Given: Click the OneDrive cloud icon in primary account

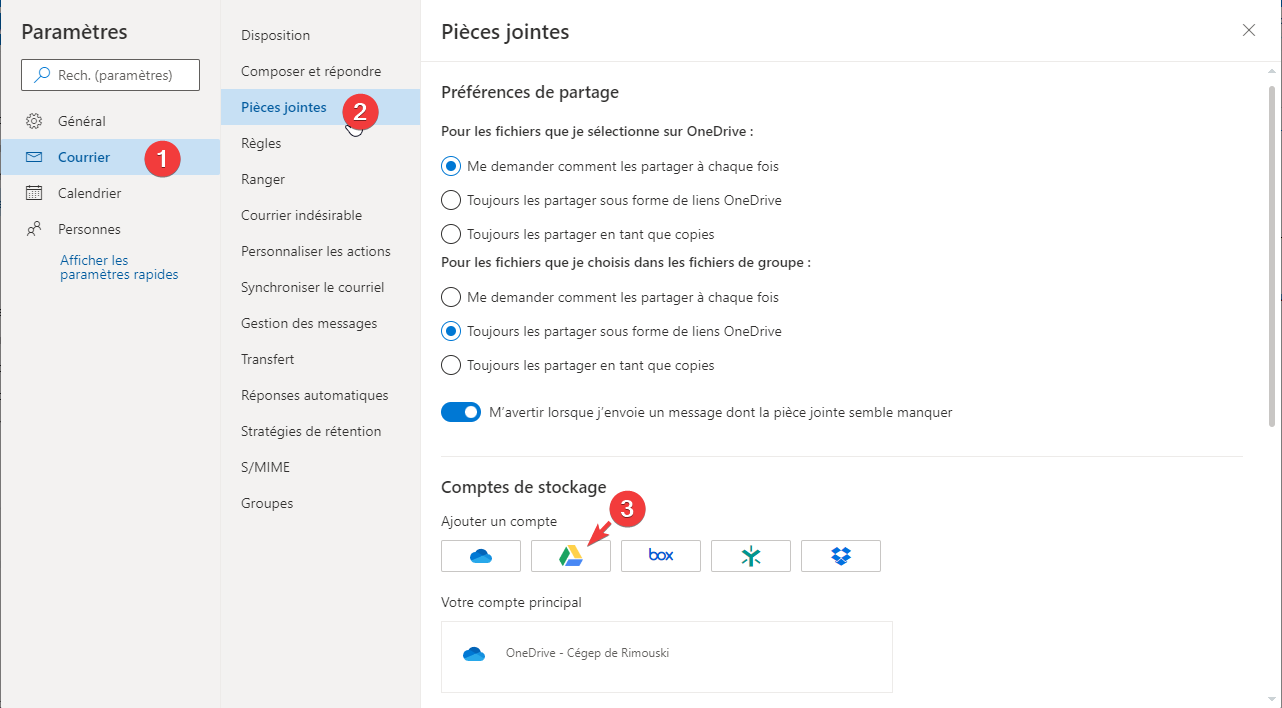Looking at the screenshot, I should pos(474,654).
